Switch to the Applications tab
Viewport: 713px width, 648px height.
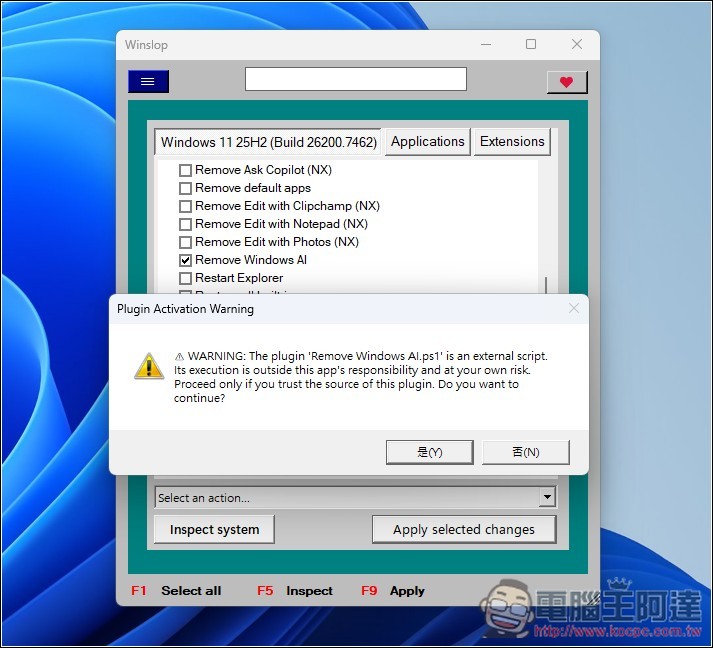click(427, 142)
